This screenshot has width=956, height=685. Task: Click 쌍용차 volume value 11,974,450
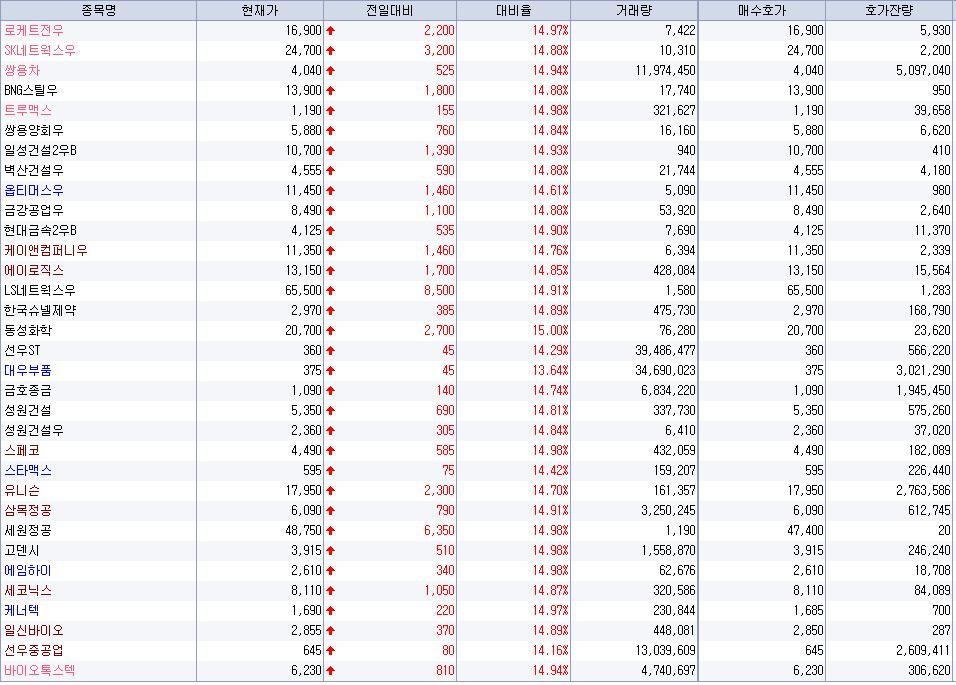666,71
